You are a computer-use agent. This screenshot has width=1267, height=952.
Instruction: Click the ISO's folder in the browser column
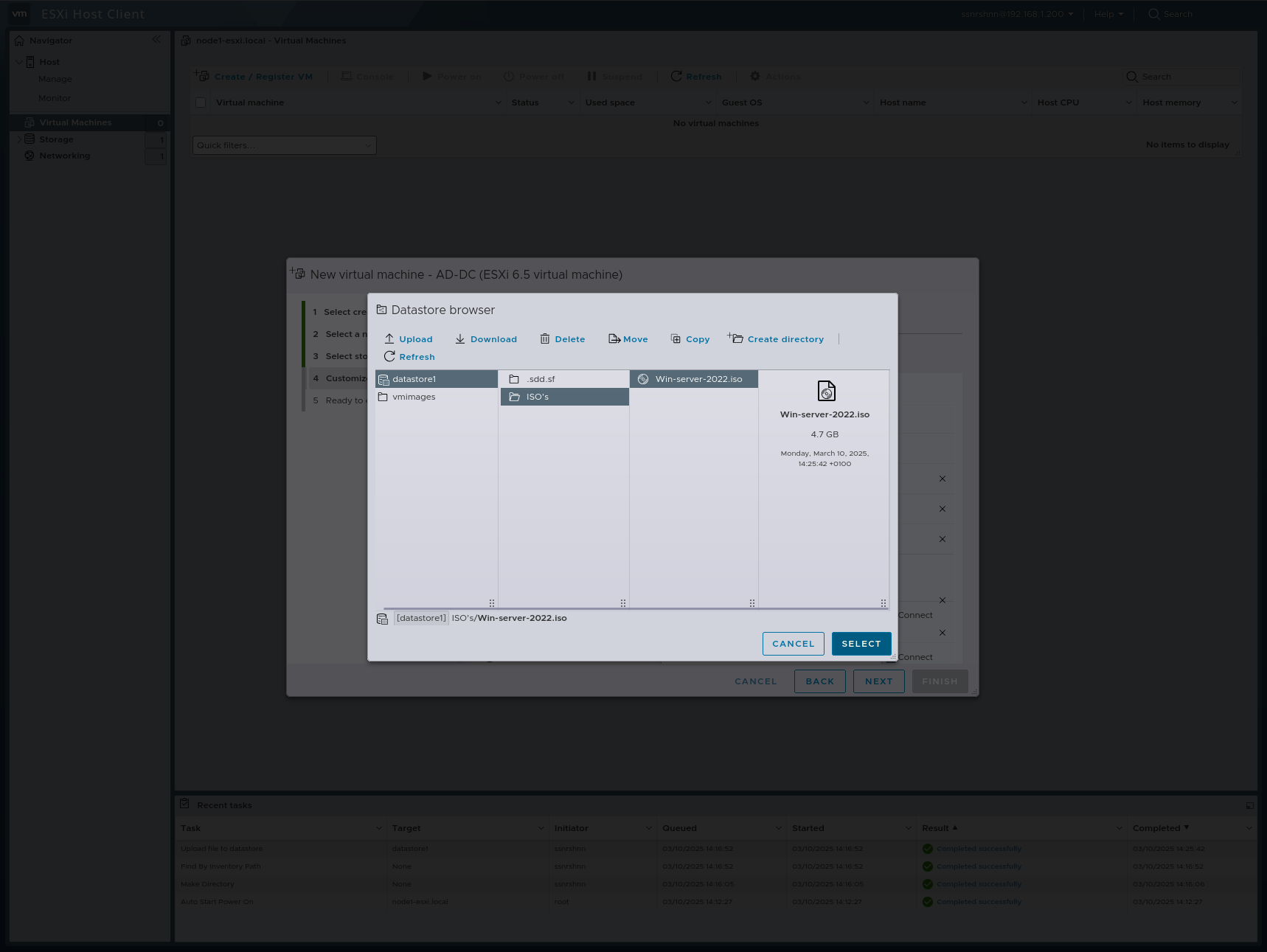537,396
